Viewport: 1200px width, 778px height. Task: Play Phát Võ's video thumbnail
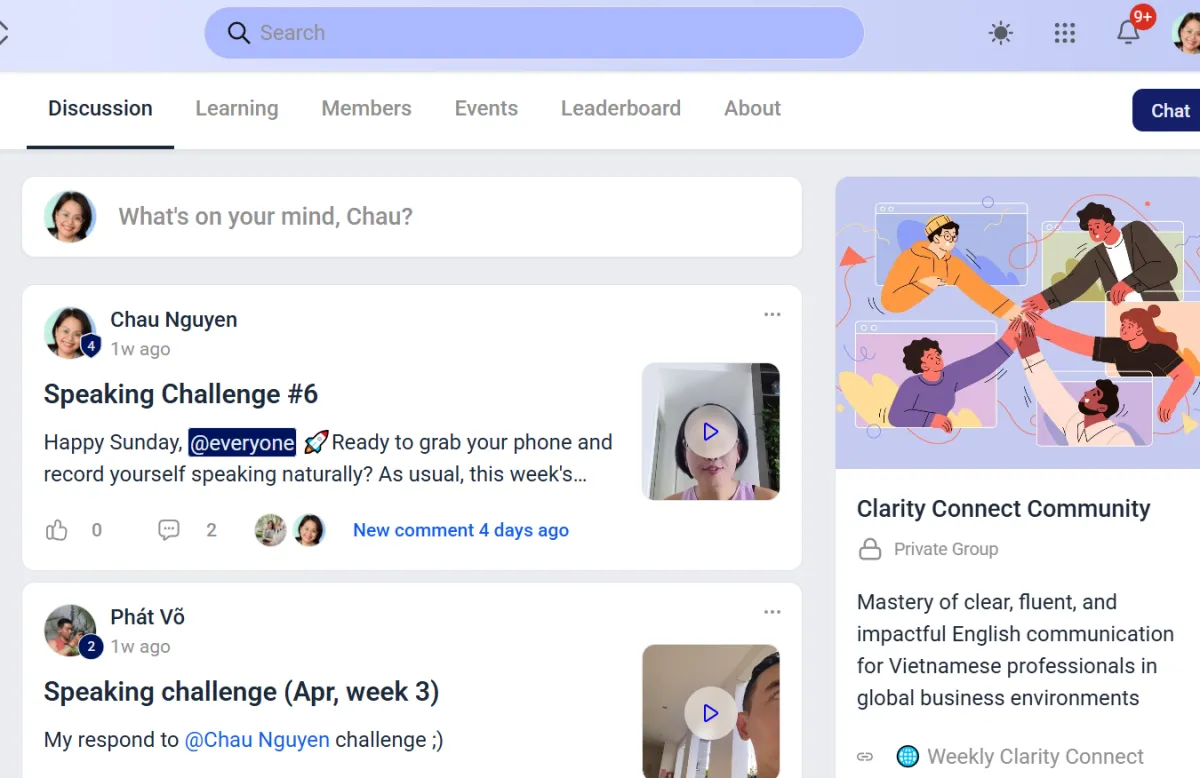(x=711, y=712)
